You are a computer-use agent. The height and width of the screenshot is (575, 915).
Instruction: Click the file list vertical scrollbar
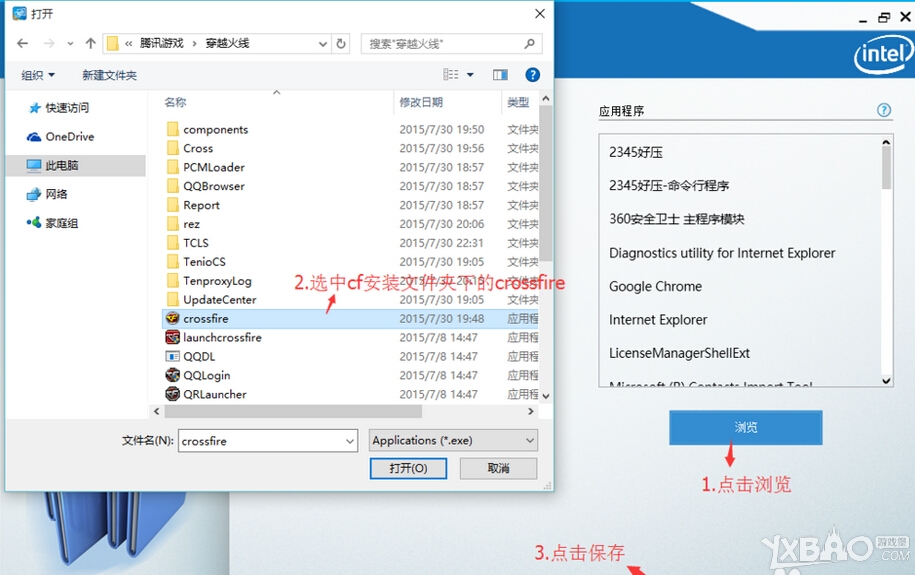click(x=546, y=184)
